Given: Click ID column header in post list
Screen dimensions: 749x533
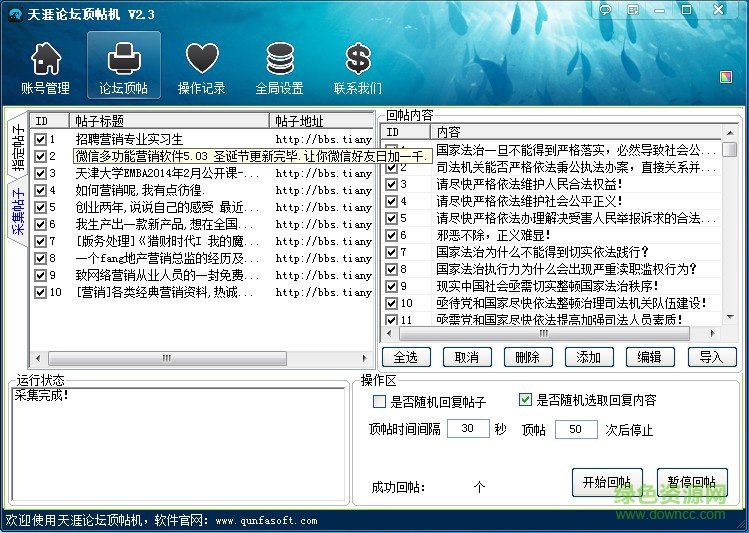Looking at the screenshot, I should tap(50, 121).
